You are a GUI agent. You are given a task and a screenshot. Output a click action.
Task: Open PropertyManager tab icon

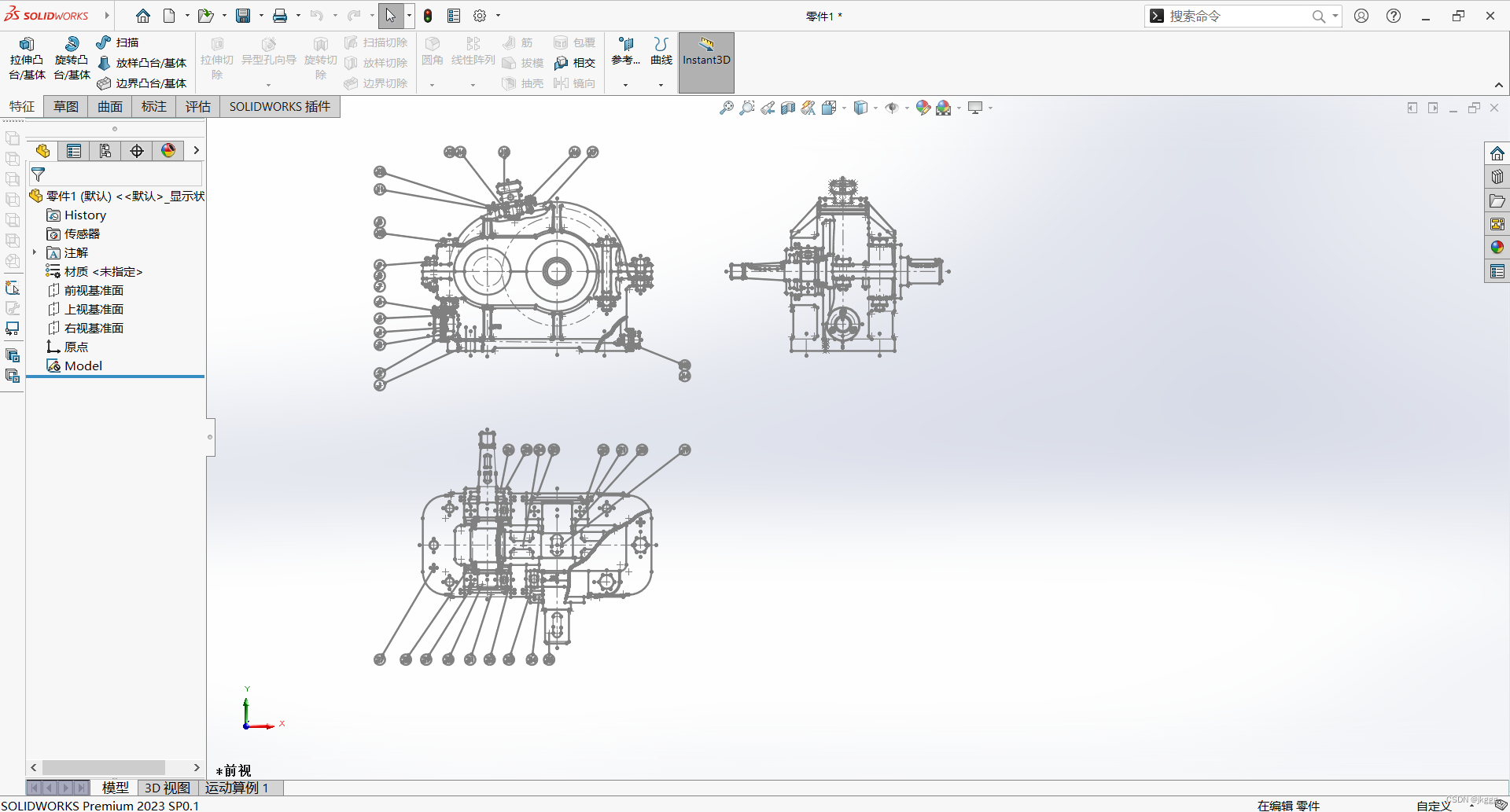[74, 151]
